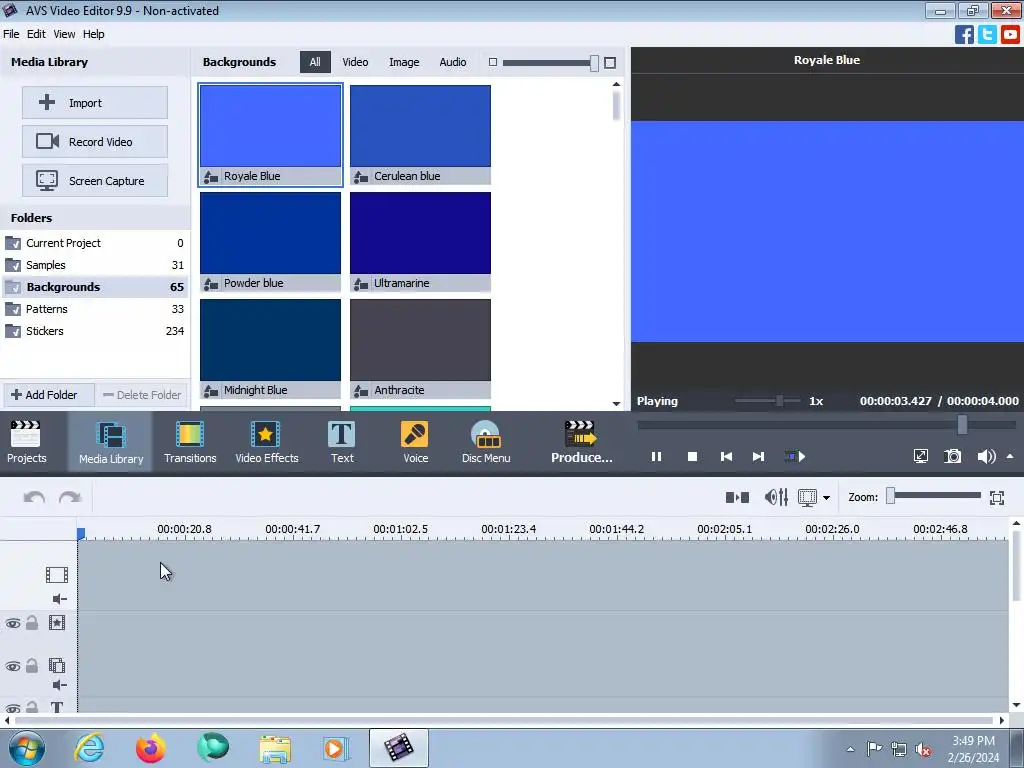Image resolution: width=1024 pixels, height=768 pixels.
Task: Open the View menu
Action: coord(64,34)
